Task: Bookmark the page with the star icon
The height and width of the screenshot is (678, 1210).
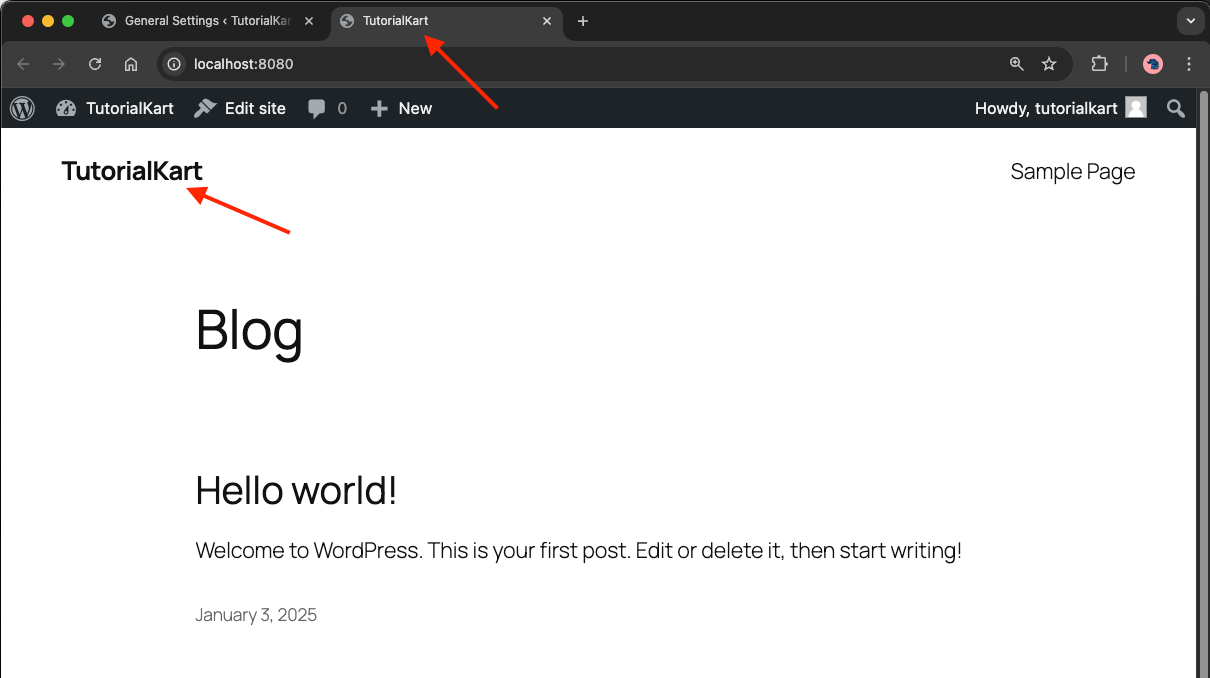Action: tap(1049, 63)
